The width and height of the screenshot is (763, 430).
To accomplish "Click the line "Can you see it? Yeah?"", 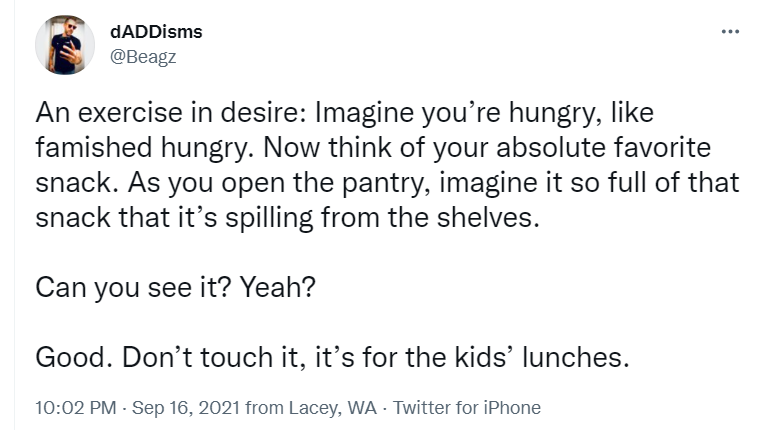I will (176, 287).
